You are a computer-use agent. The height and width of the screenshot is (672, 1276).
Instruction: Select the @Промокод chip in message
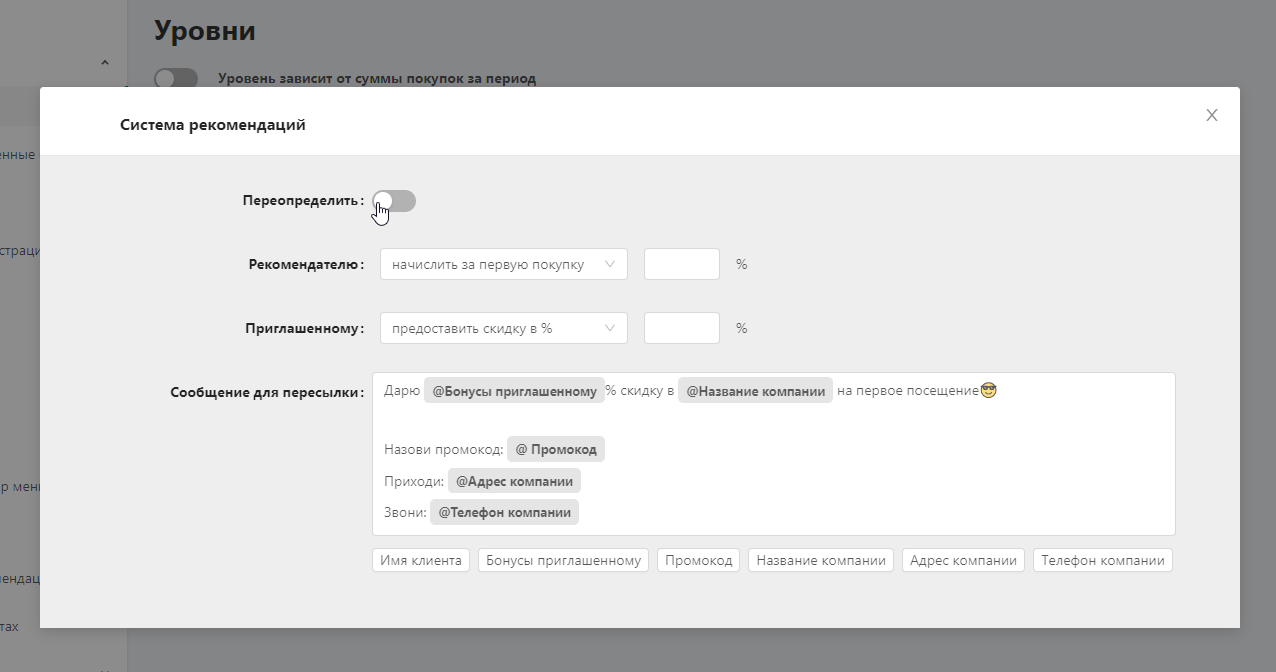click(556, 450)
